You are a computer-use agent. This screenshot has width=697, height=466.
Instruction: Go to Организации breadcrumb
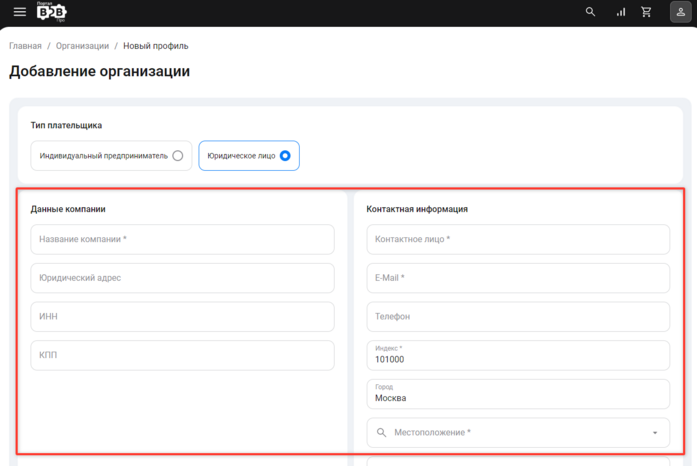coord(82,46)
